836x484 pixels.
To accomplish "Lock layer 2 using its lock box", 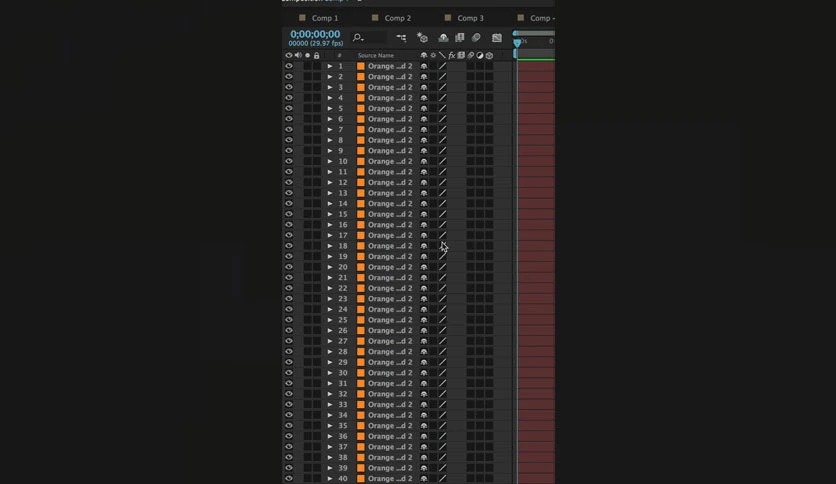I will 317,77.
